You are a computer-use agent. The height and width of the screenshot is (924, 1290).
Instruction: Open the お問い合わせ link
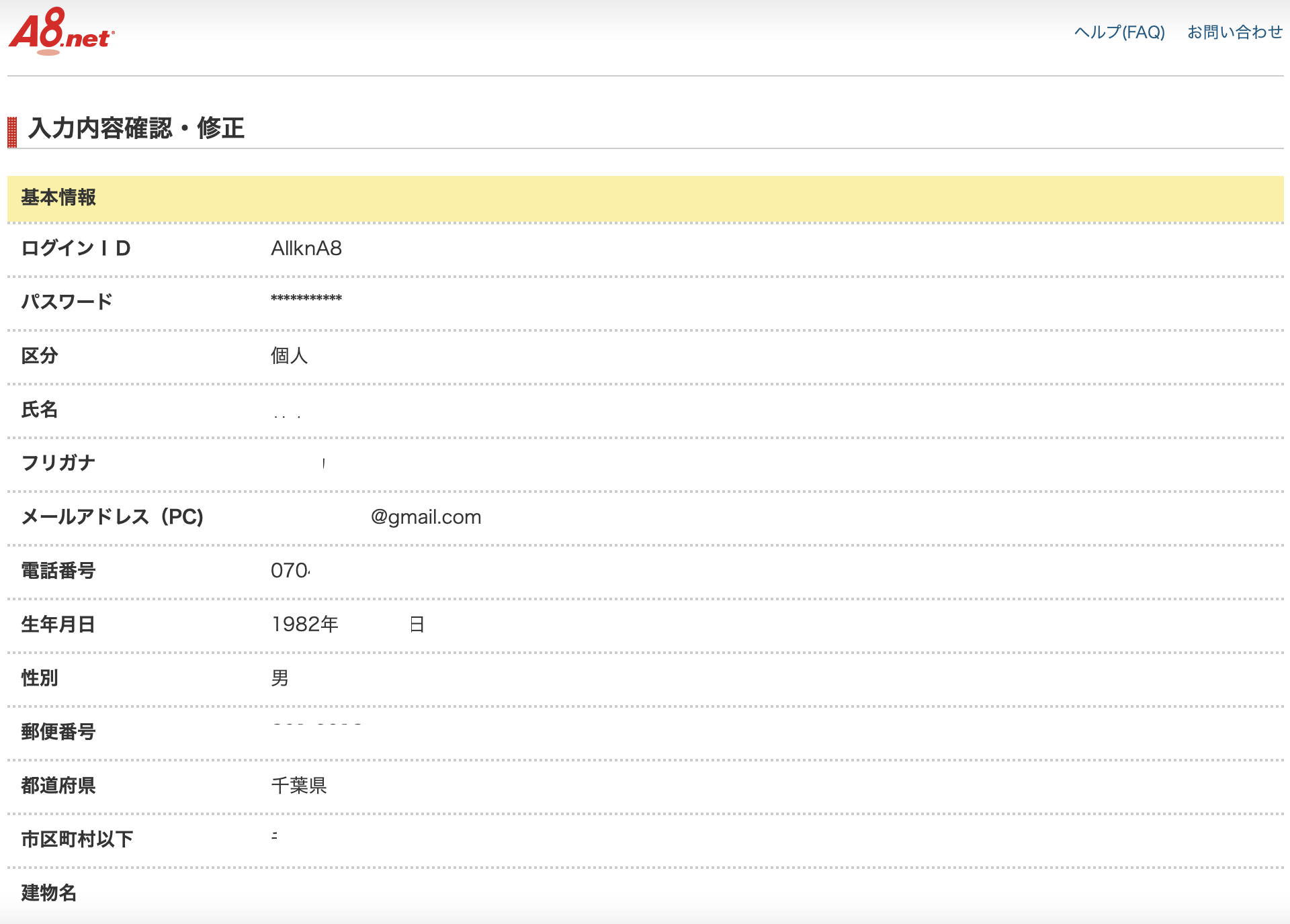pyautogui.click(x=1235, y=32)
